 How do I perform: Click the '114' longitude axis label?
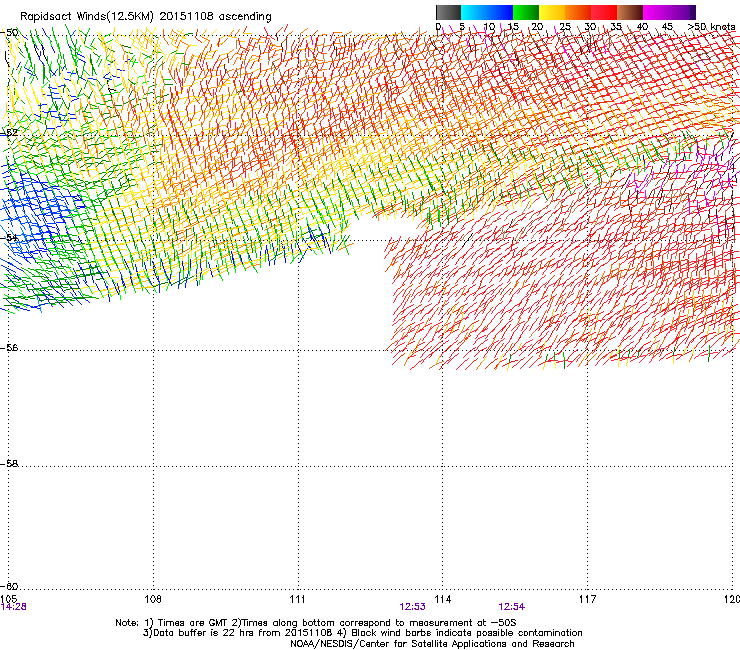[x=443, y=599]
